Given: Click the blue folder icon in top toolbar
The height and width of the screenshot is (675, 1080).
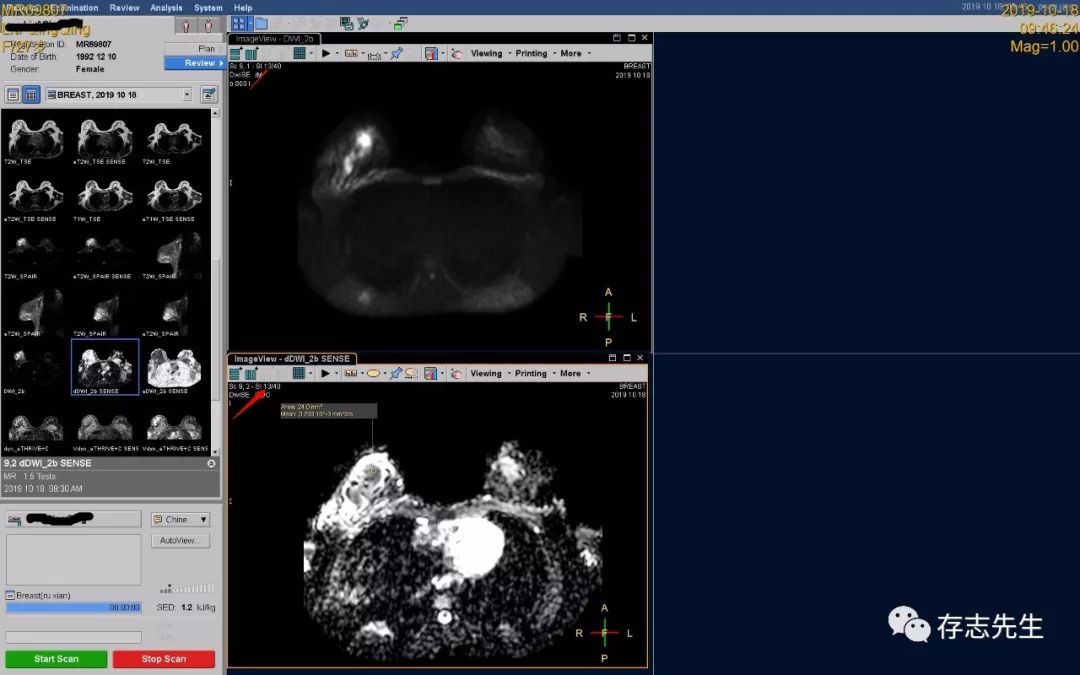Looking at the screenshot, I should click(262, 24).
